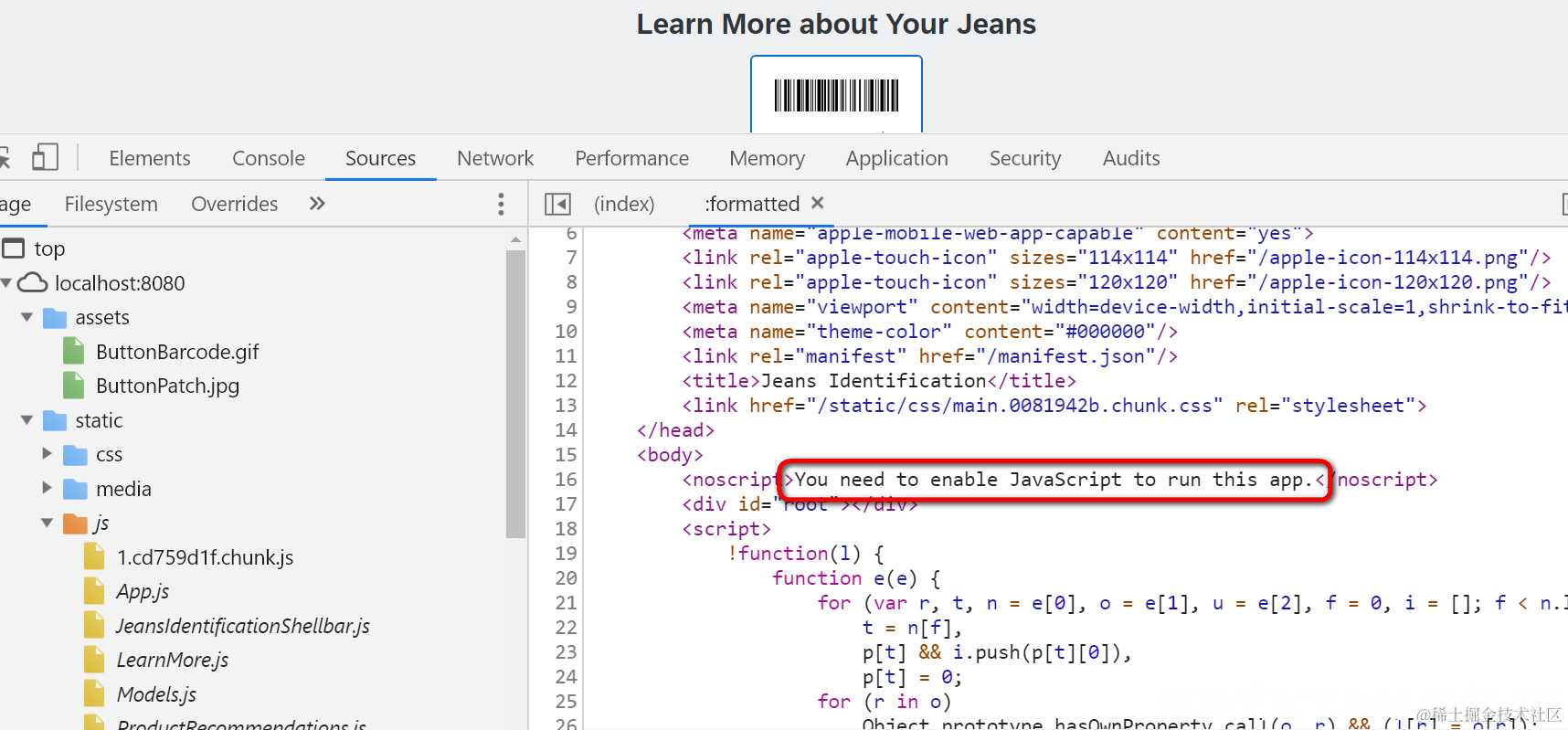The width and height of the screenshot is (1568, 730).
Task: Collapse the static folder arrow
Action: (26, 420)
